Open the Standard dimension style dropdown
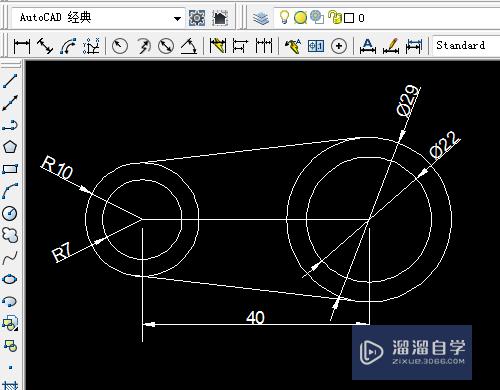Screen dimensions: 500x390 click(466, 45)
